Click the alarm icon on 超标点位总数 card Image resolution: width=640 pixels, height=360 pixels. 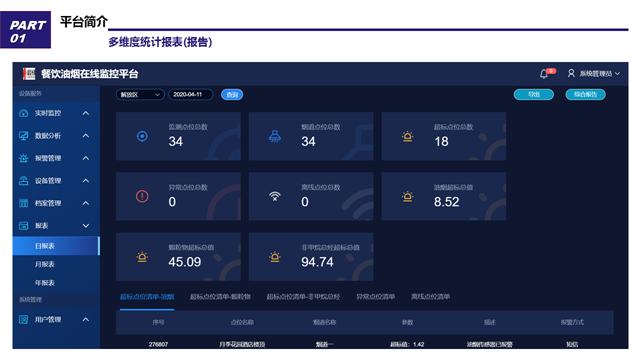click(407, 136)
